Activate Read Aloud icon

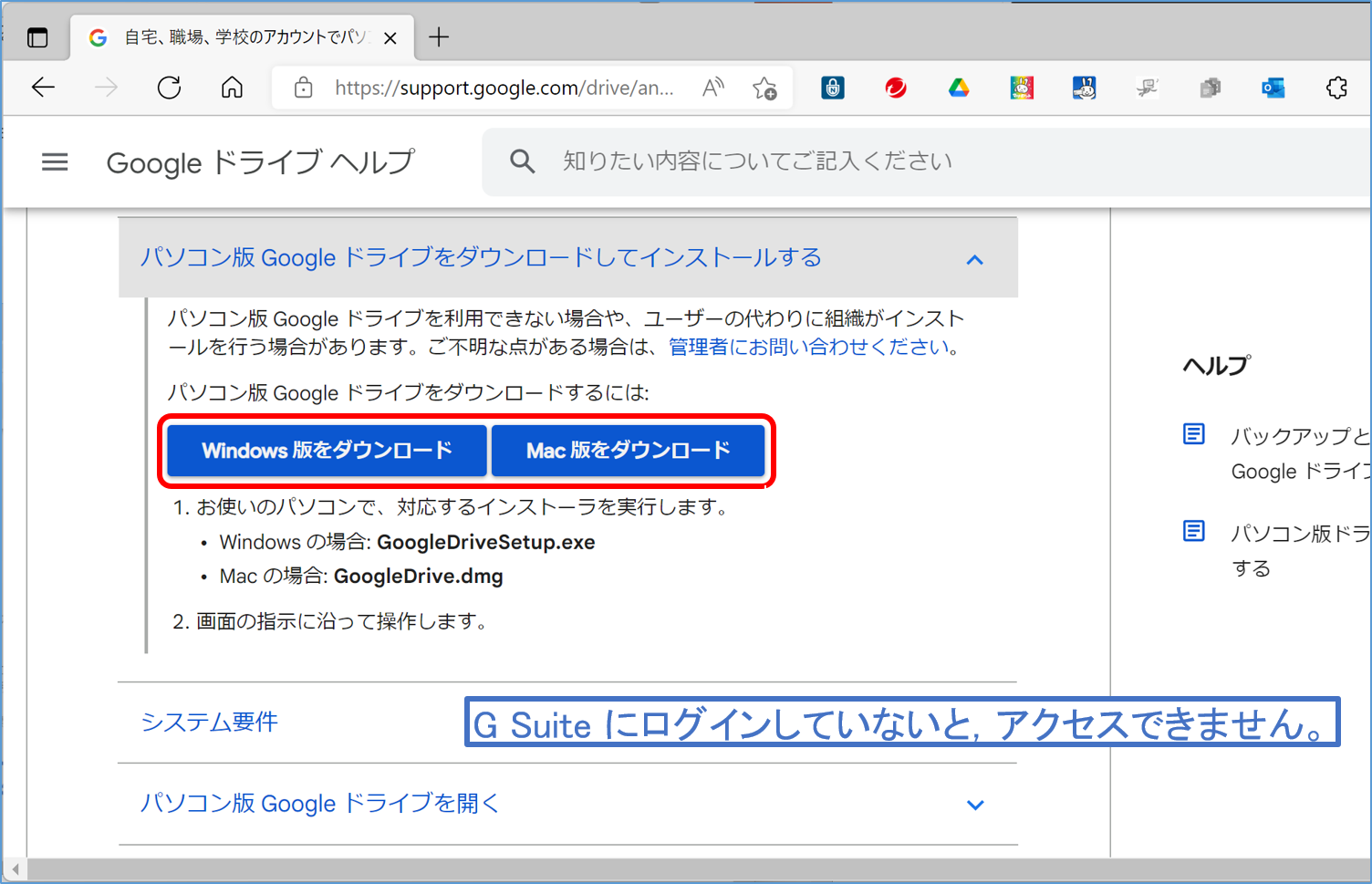(712, 88)
